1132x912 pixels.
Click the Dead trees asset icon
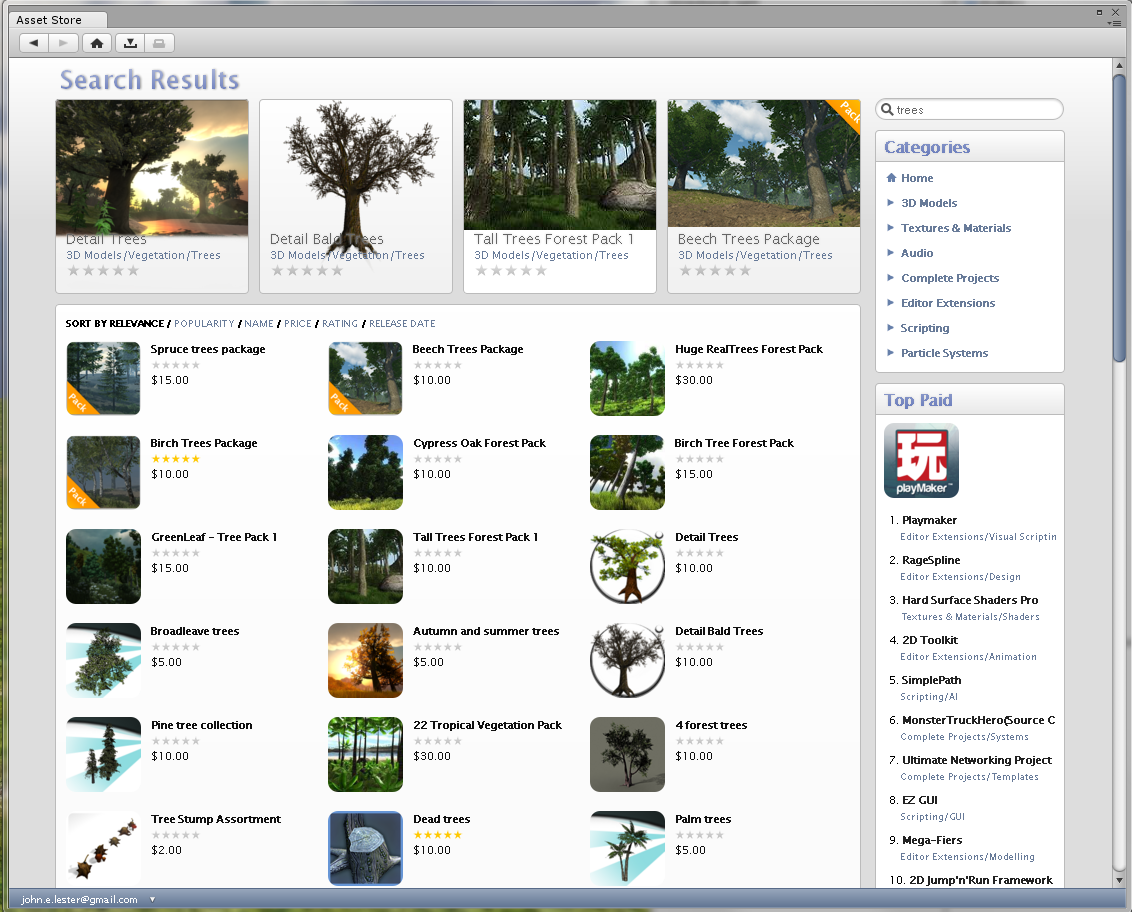[365, 848]
